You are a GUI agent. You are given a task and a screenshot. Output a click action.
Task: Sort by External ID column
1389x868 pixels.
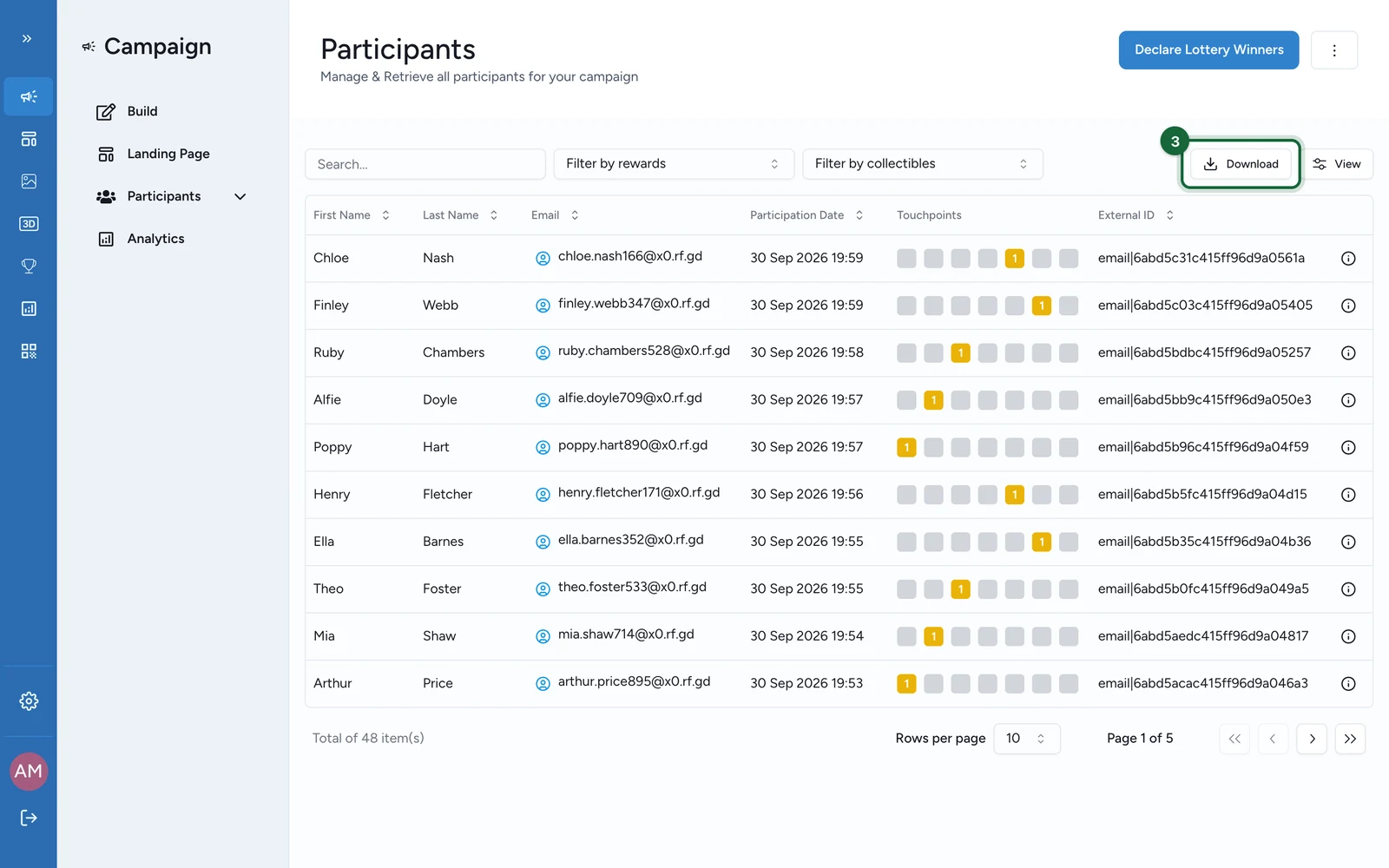pos(1136,215)
